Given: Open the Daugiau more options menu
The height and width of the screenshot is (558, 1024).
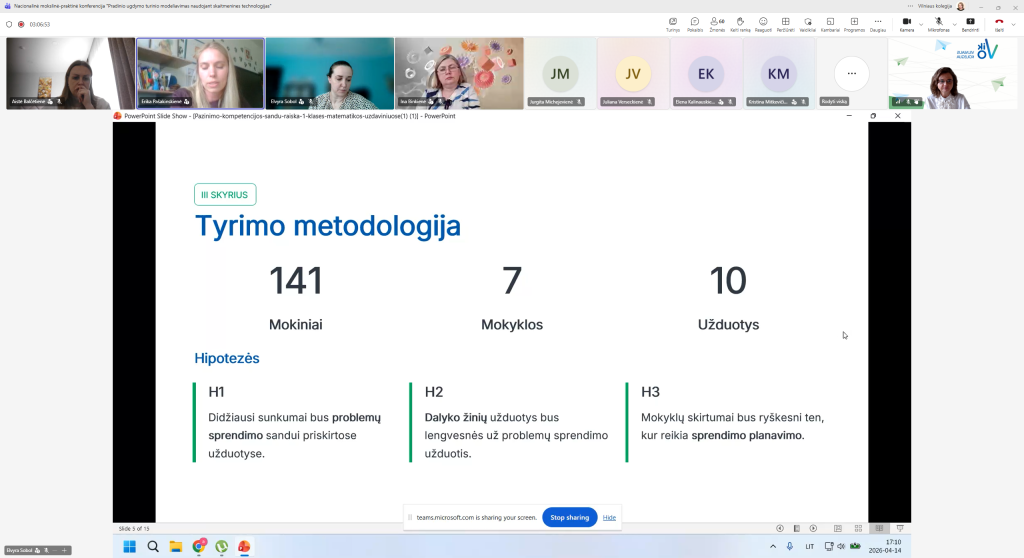Looking at the screenshot, I should [877, 22].
